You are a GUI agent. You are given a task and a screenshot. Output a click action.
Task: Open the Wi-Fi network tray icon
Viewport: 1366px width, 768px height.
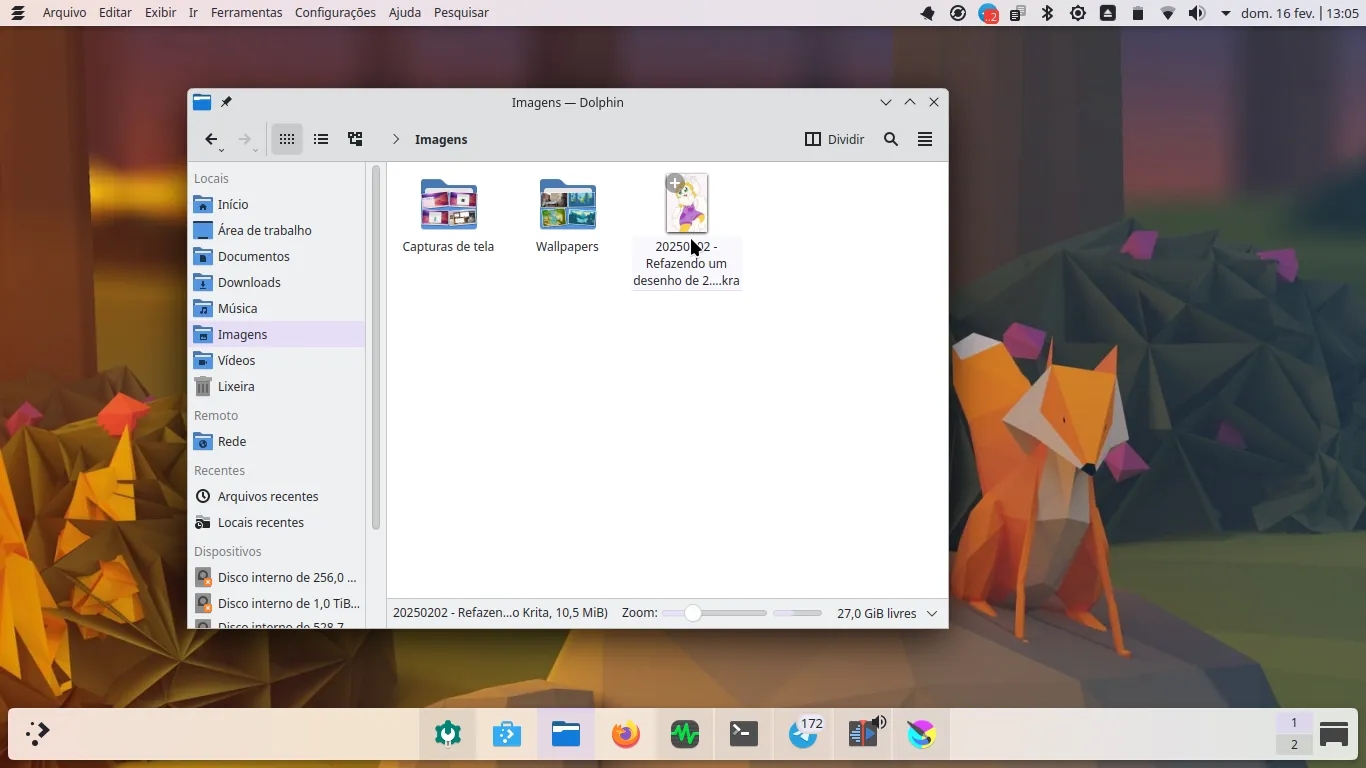pos(1168,13)
